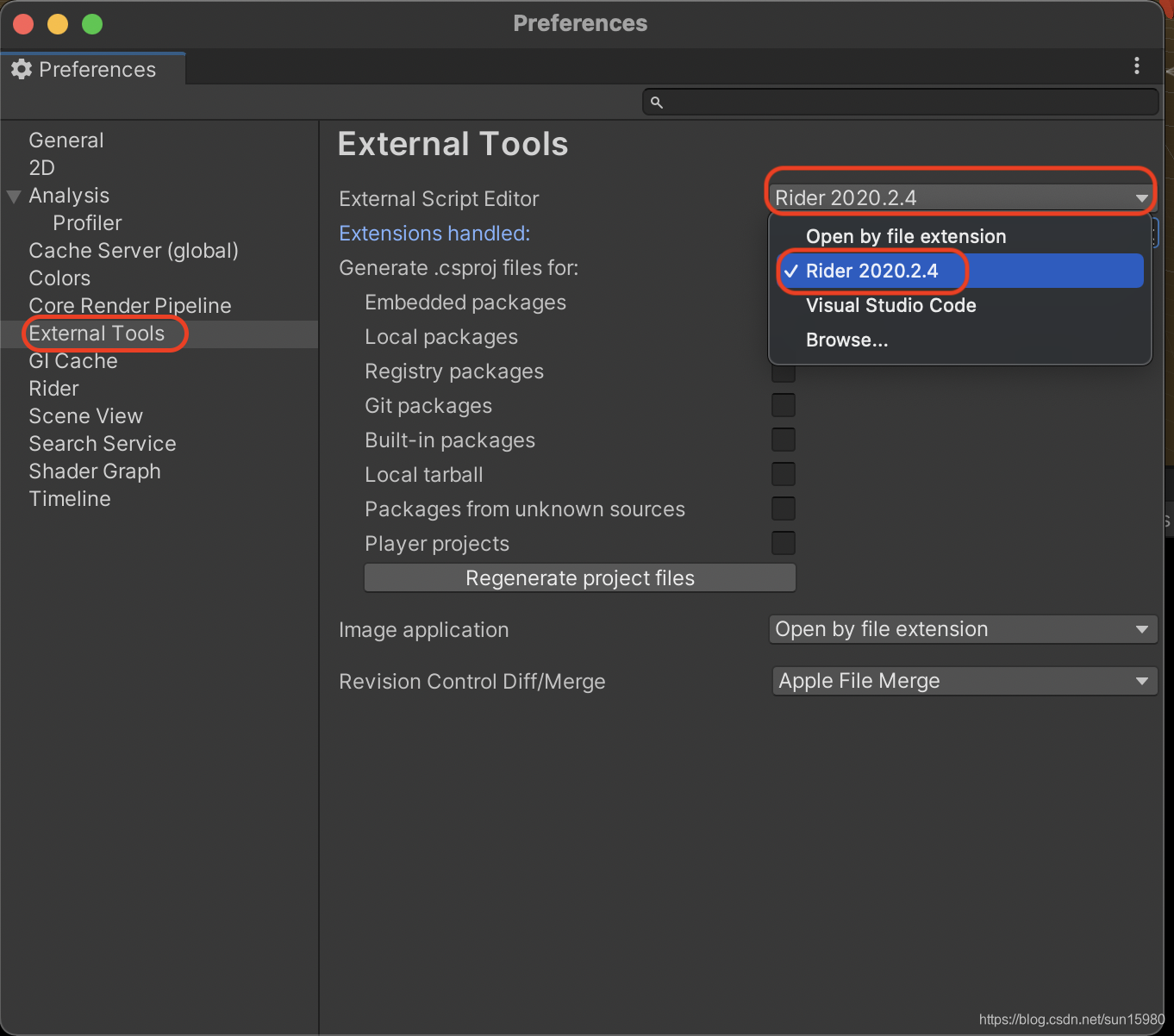Select the Preferences tab
The width and height of the screenshot is (1174, 1036).
tap(93, 69)
